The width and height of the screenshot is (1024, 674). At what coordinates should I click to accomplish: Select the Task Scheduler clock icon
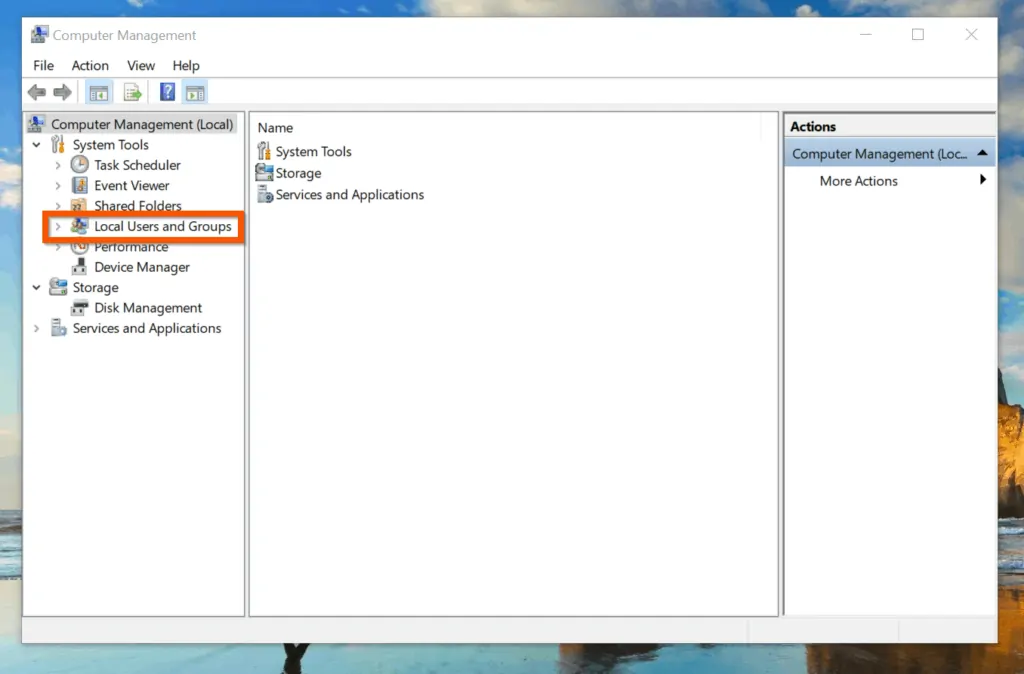(79, 165)
